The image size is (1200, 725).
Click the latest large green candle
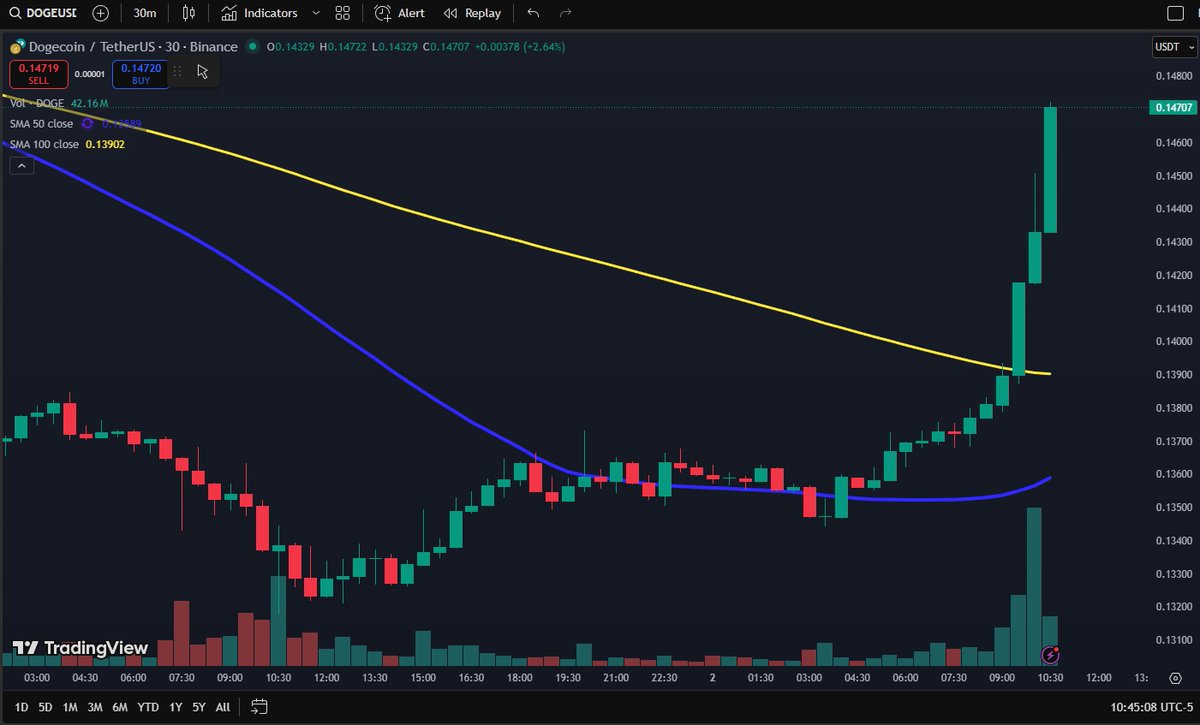tap(1050, 170)
